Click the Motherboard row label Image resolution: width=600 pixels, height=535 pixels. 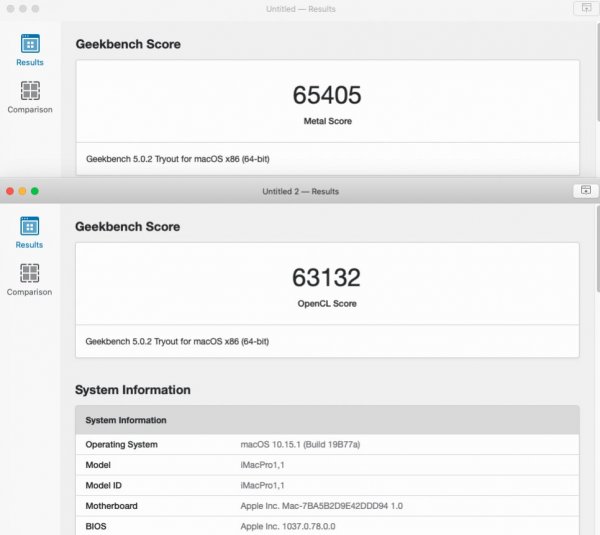click(111, 506)
